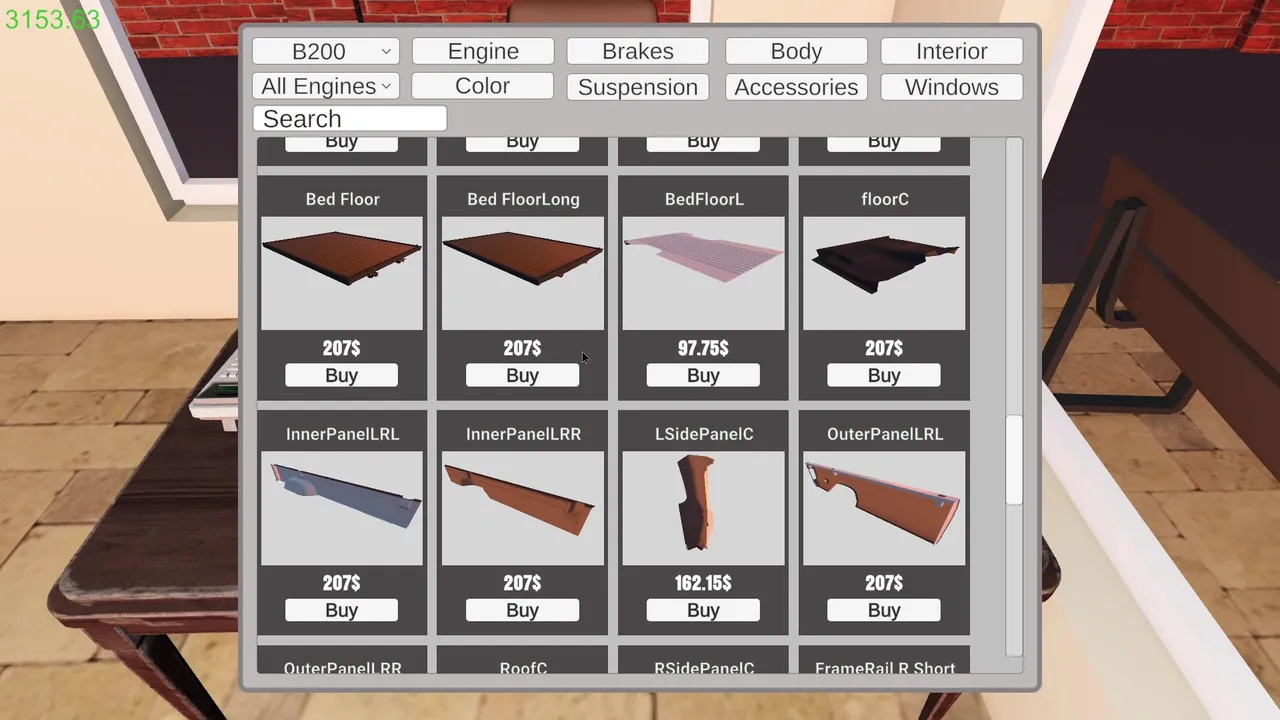Select the InnerPanelLRL preview image
The image size is (1280, 720).
pyautogui.click(x=342, y=508)
